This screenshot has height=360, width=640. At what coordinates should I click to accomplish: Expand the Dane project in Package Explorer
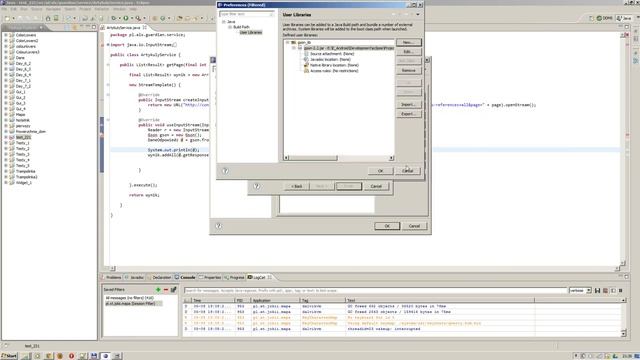click(6, 58)
